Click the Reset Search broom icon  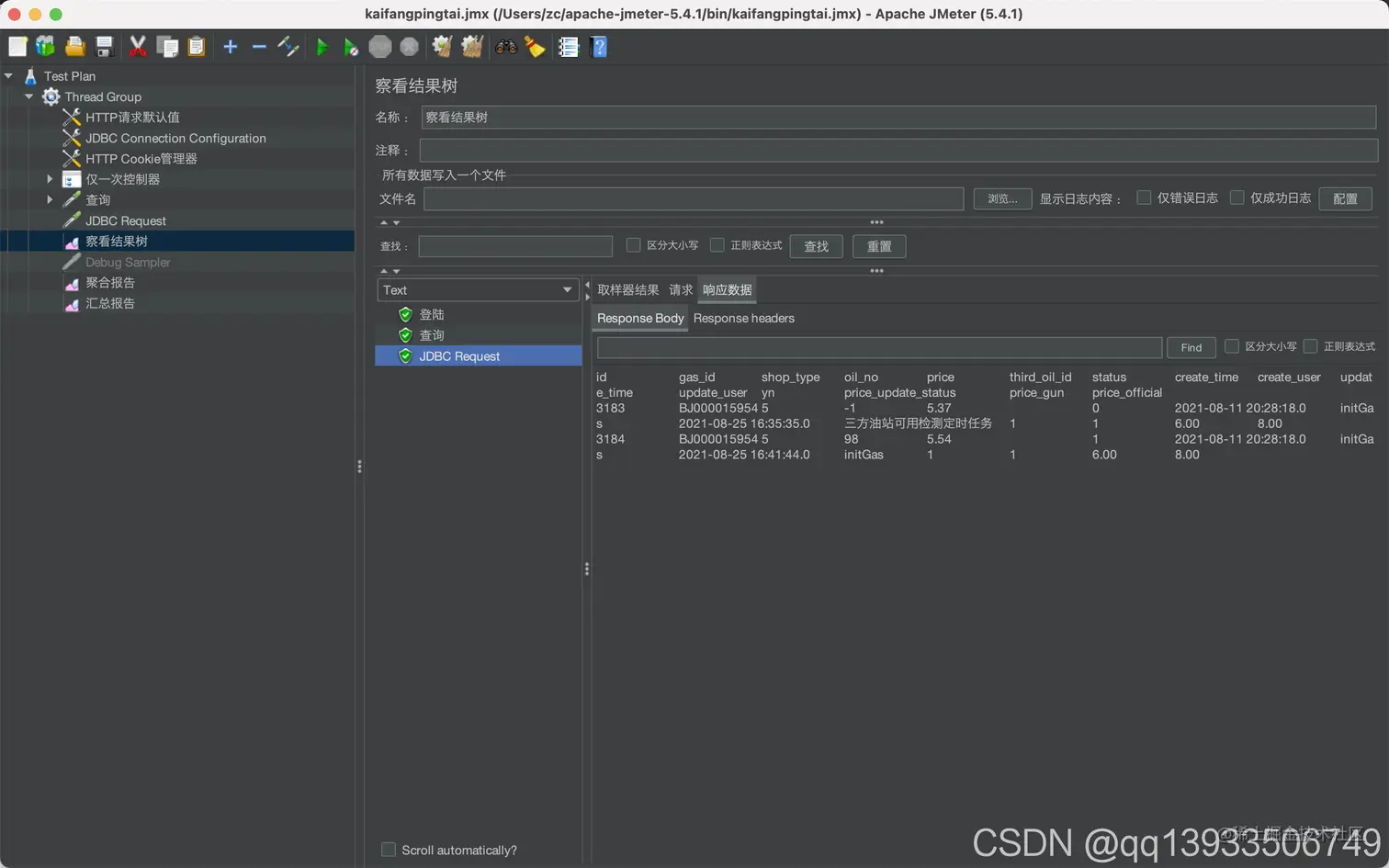coord(535,47)
